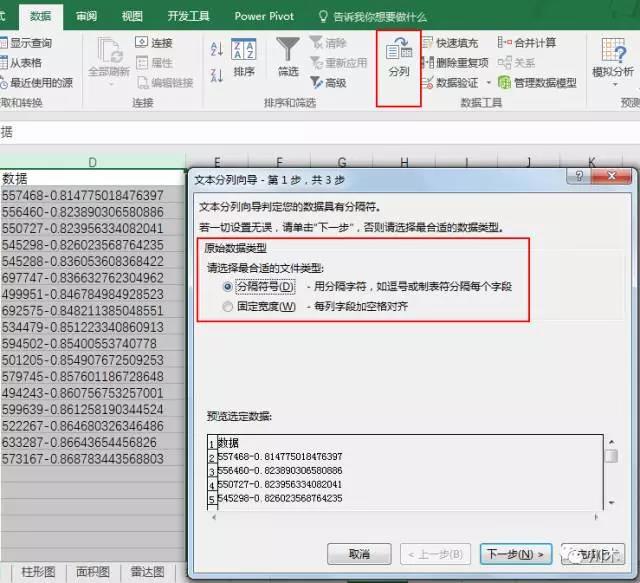The width and height of the screenshot is (640, 583).
Task: Select the 固定宽度 (Fixed width) radio button
Action: (229, 306)
